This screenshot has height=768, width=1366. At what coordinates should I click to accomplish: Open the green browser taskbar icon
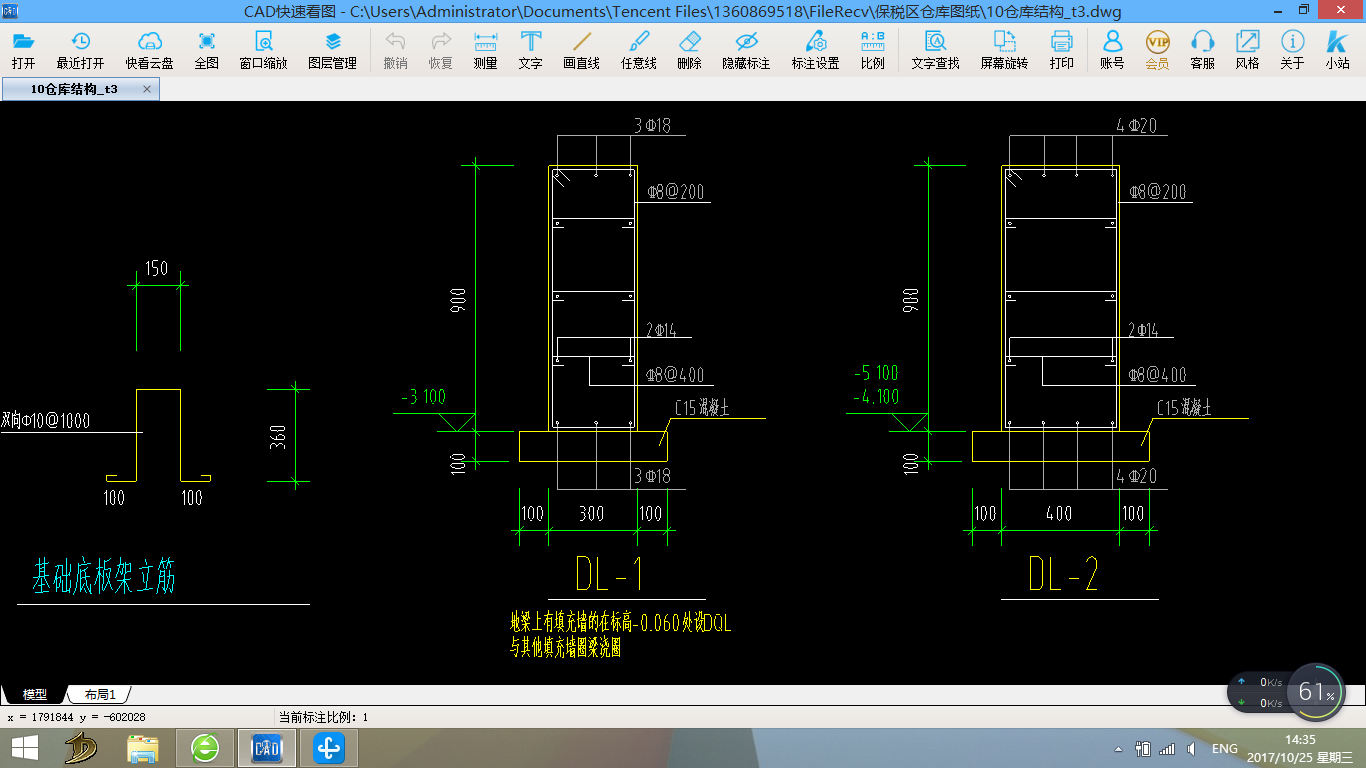(205, 748)
